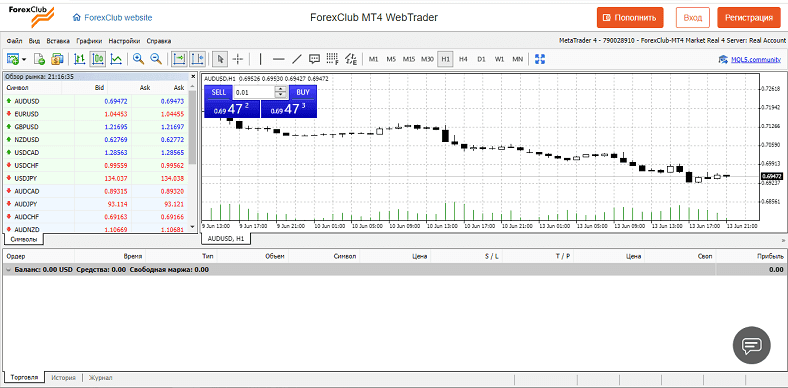Screen dimensions: 788x388
Task: Select AUDUSD in market watch
Action: (x=95, y=101)
